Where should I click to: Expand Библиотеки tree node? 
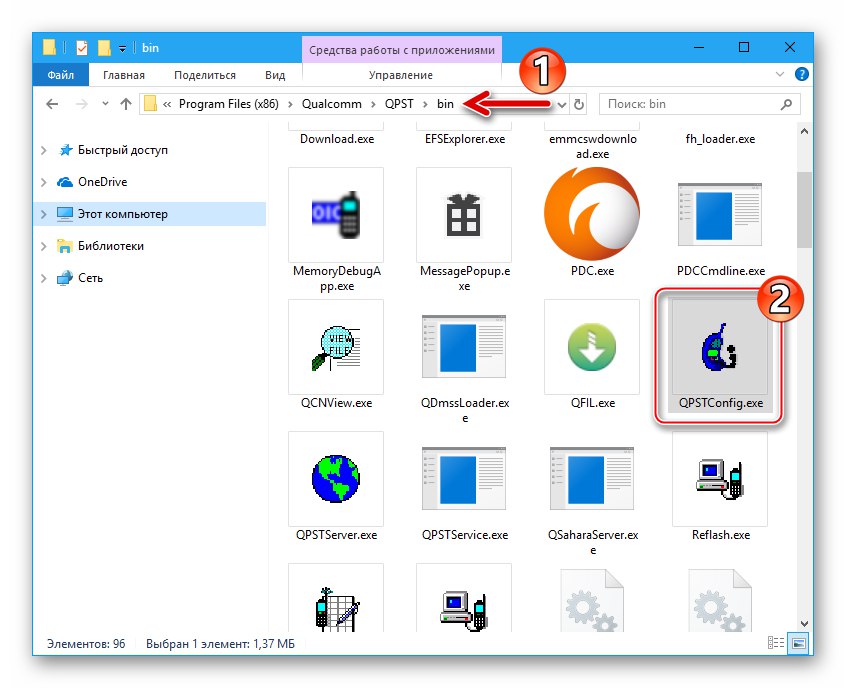(44, 246)
